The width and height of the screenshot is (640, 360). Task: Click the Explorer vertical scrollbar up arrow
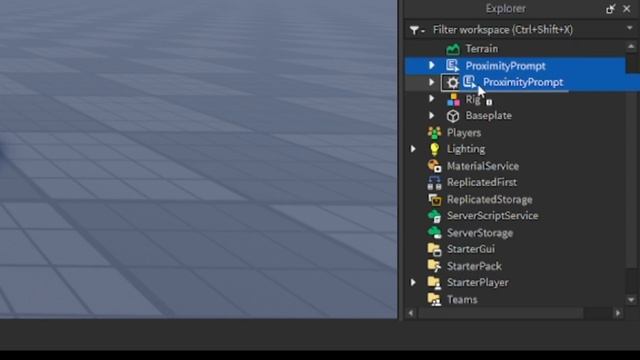coord(631,46)
